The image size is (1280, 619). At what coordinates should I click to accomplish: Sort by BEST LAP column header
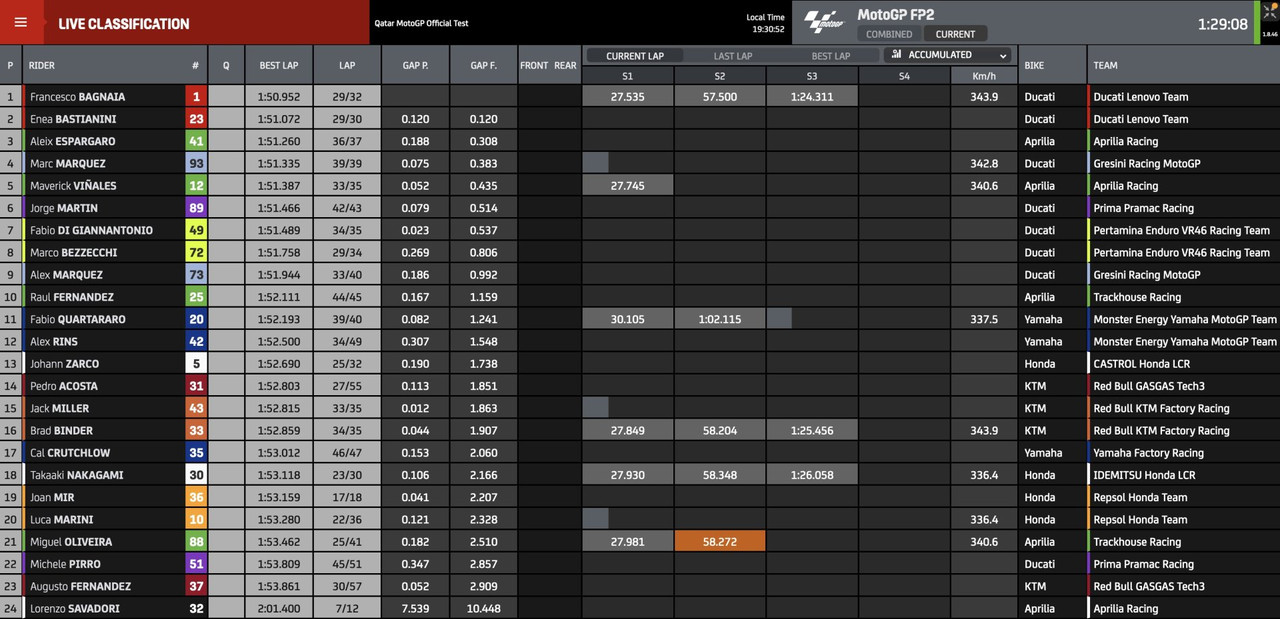[278, 65]
